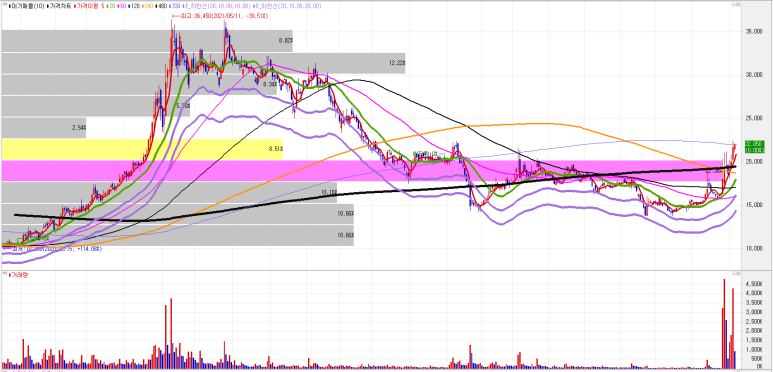Image resolution: width=773 pixels, height=372 pixels.
Task: Click the price panel top-right control icon
Action: (x=737, y=4)
